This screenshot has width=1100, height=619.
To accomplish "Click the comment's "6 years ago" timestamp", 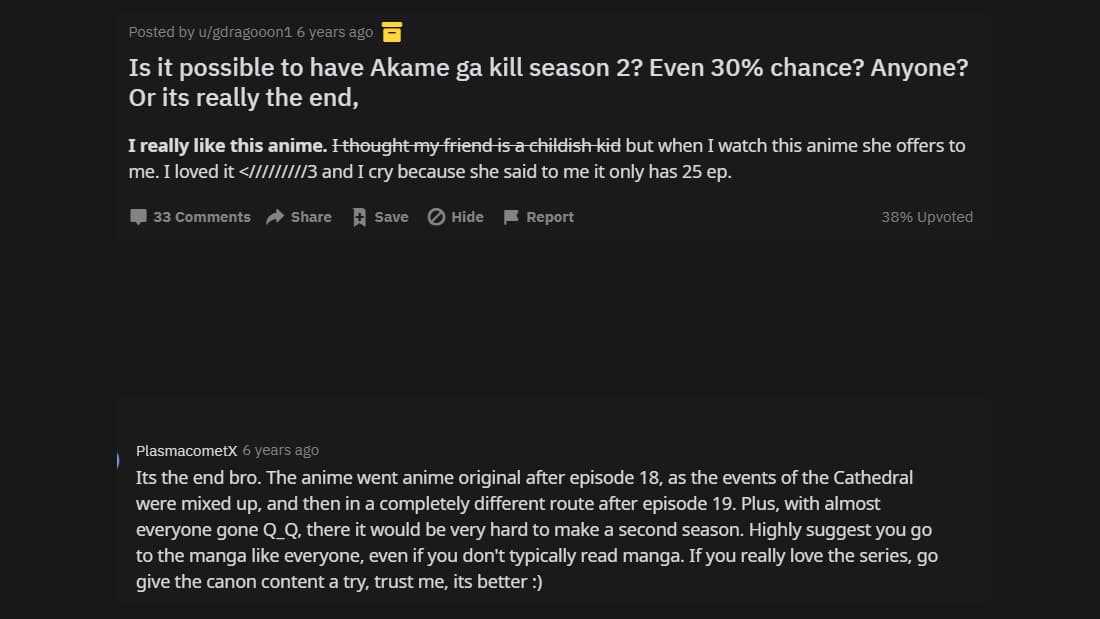I will coord(281,450).
